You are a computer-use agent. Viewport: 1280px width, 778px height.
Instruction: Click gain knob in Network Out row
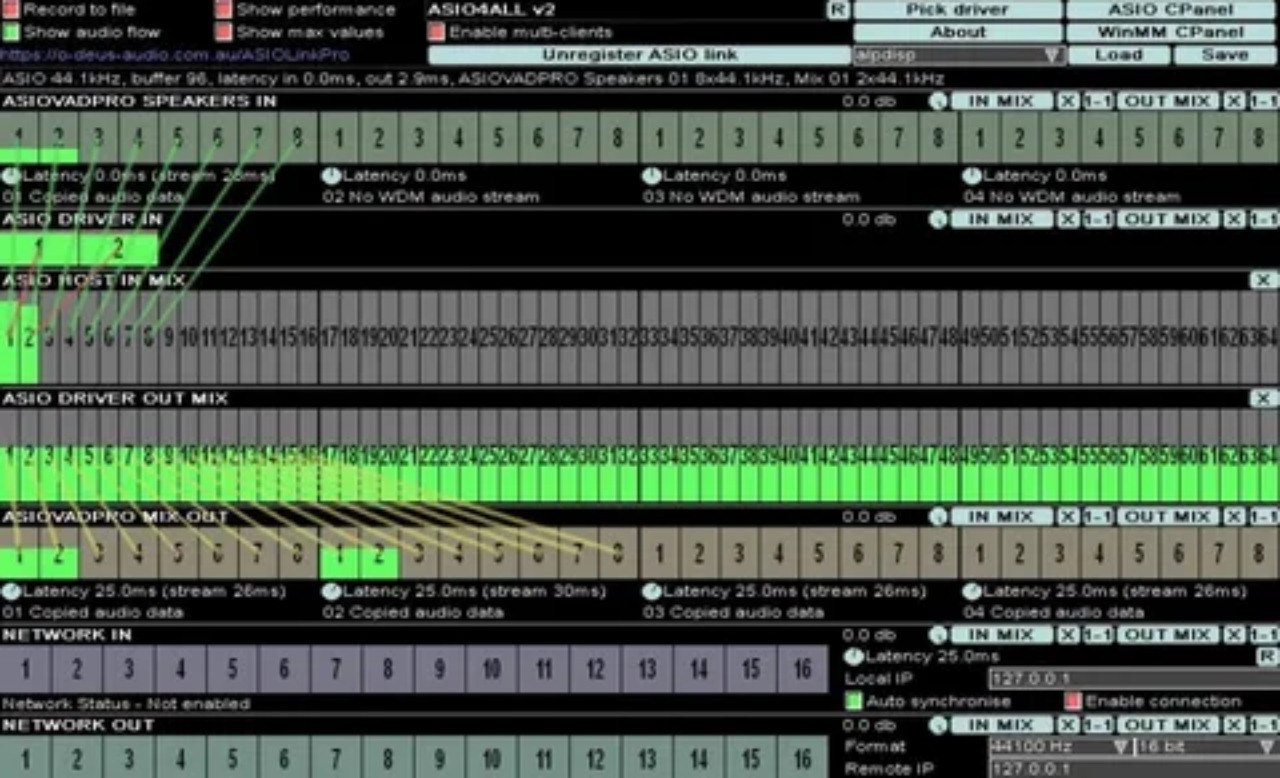(937, 725)
